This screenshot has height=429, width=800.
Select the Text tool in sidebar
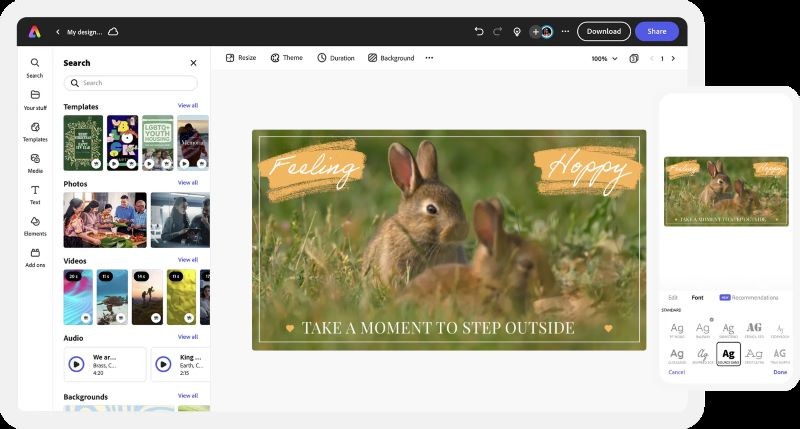click(35, 195)
